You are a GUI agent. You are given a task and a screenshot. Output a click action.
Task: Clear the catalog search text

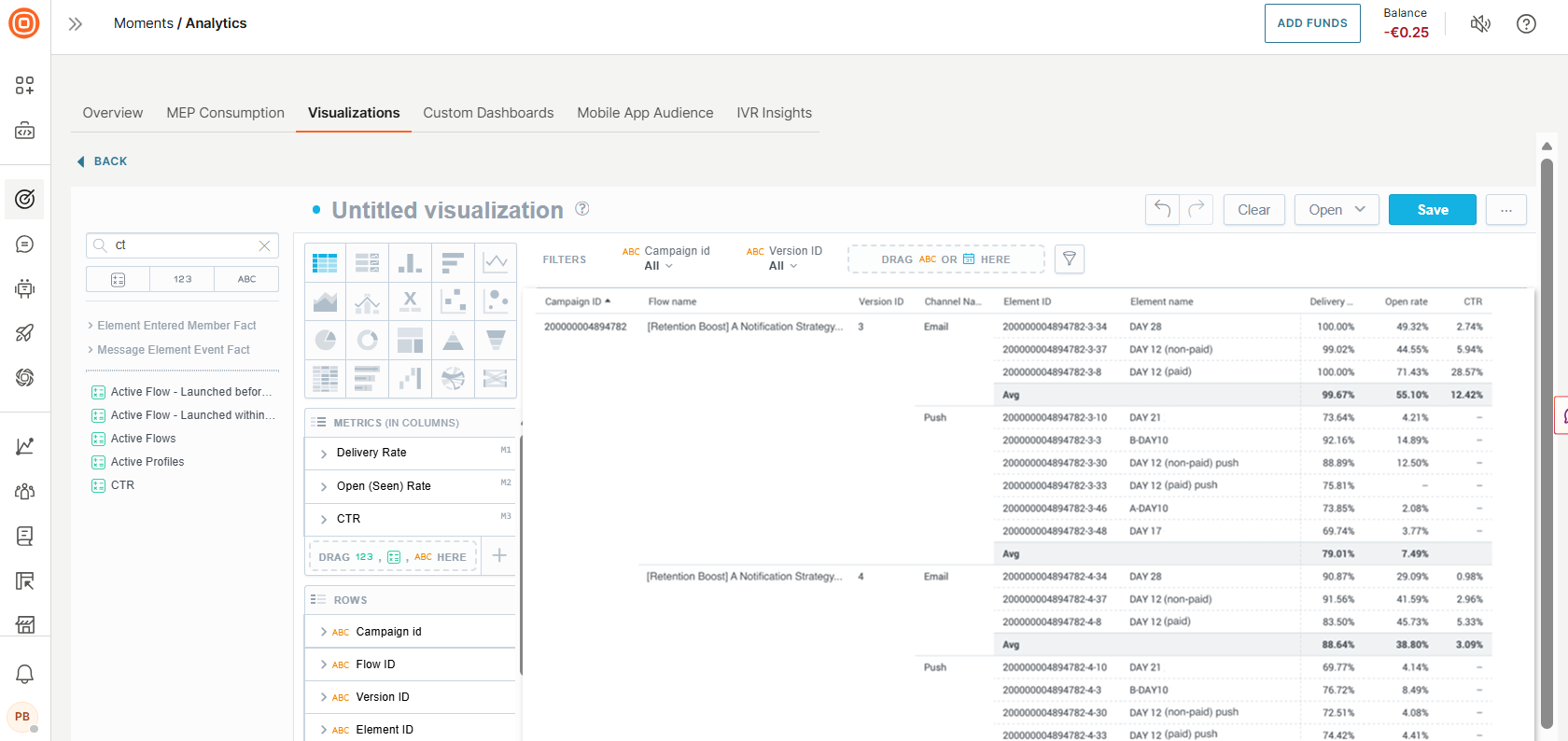coord(264,245)
